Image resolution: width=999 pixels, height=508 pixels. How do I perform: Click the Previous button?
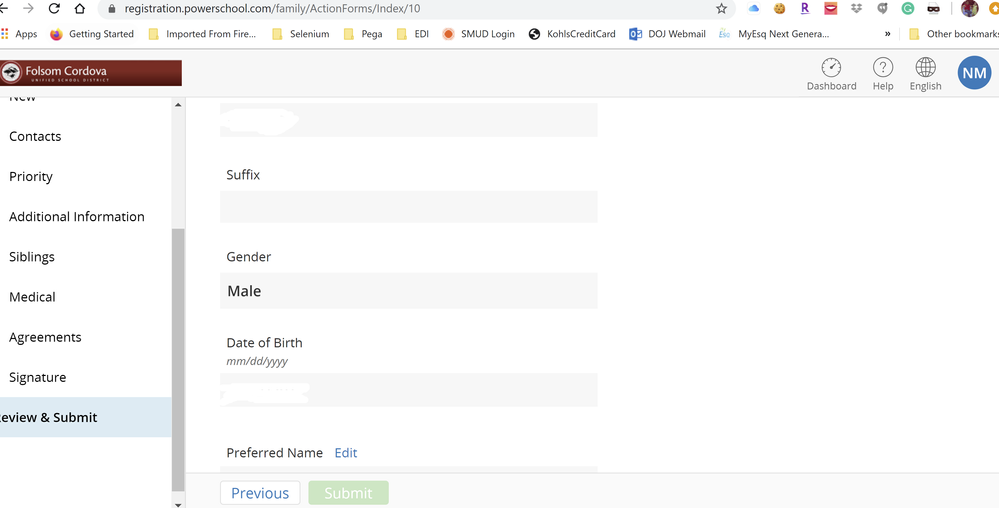[260, 493]
